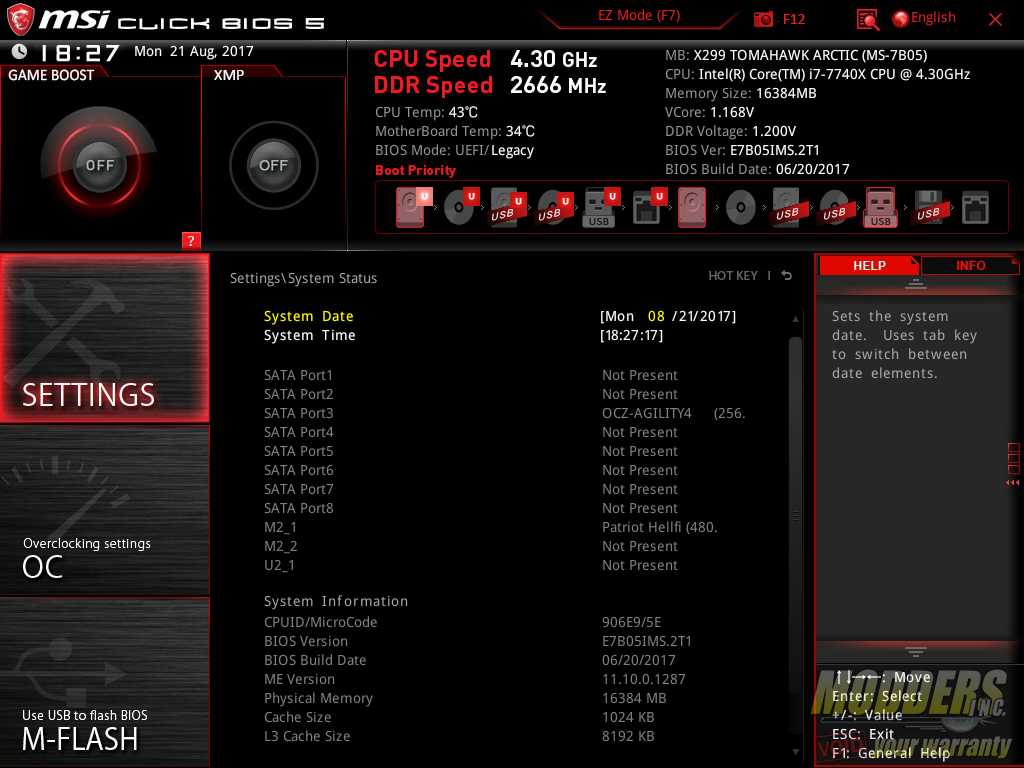
Task: Click the System Time value 18:27:17
Action: [x=632, y=335]
